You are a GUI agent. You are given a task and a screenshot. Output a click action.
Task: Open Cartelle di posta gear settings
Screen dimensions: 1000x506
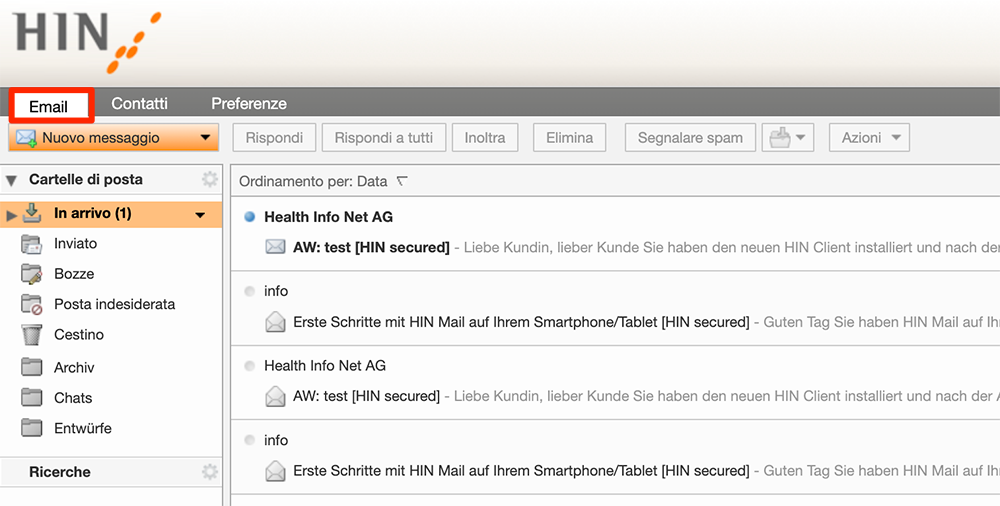pyautogui.click(x=210, y=179)
